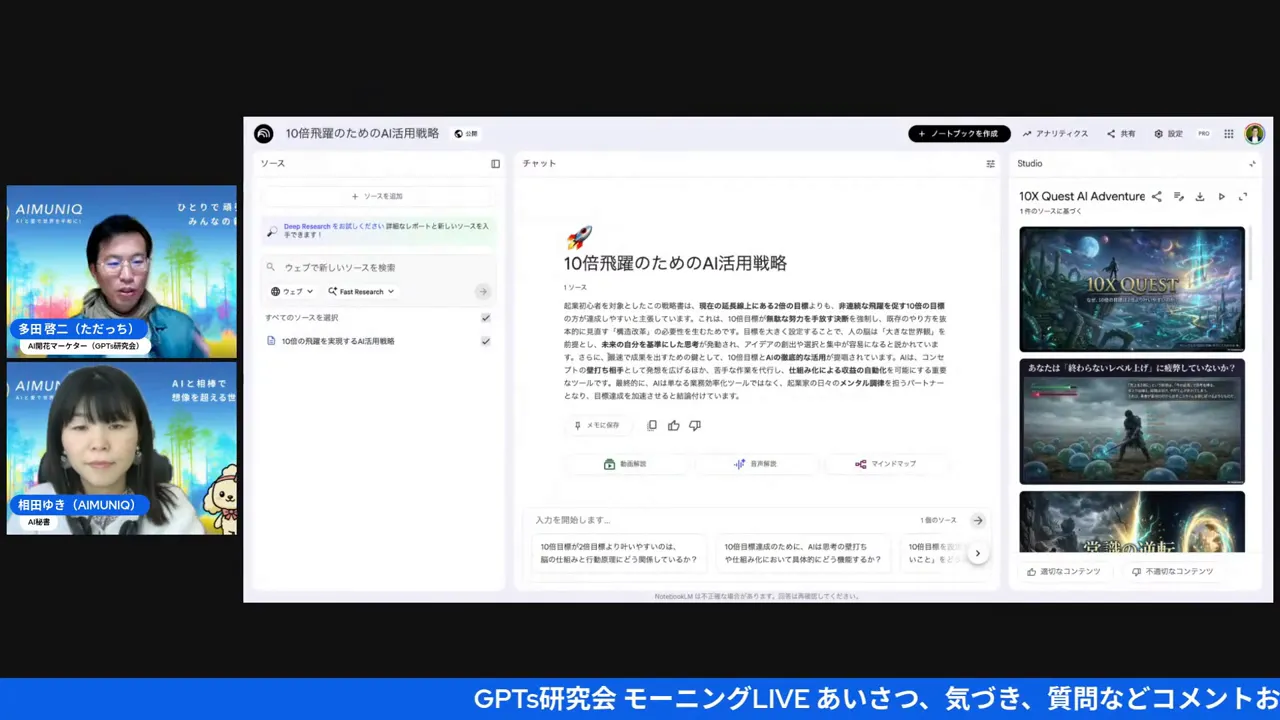Viewport: 1280px width, 720px height.
Task: Pin the response with メモに保存
Action: click(x=598, y=425)
